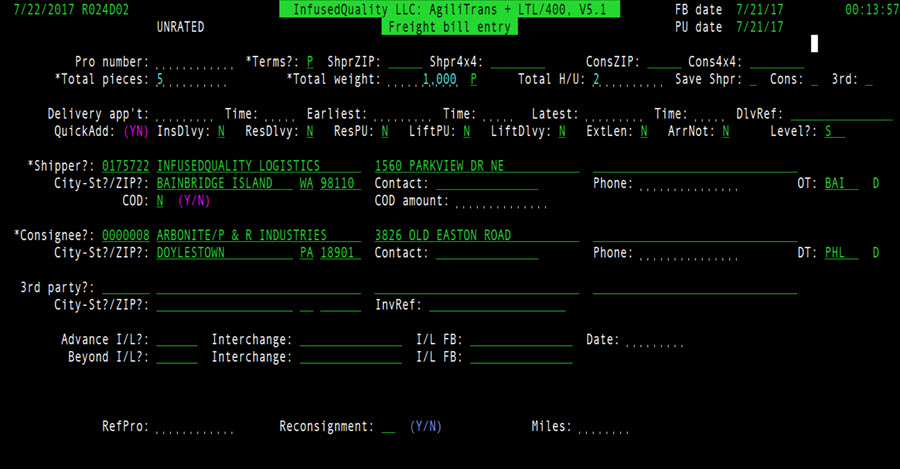Screen dimensions: 900x469
Task: Click the Consignee code 0000008
Action: (126, 236)
